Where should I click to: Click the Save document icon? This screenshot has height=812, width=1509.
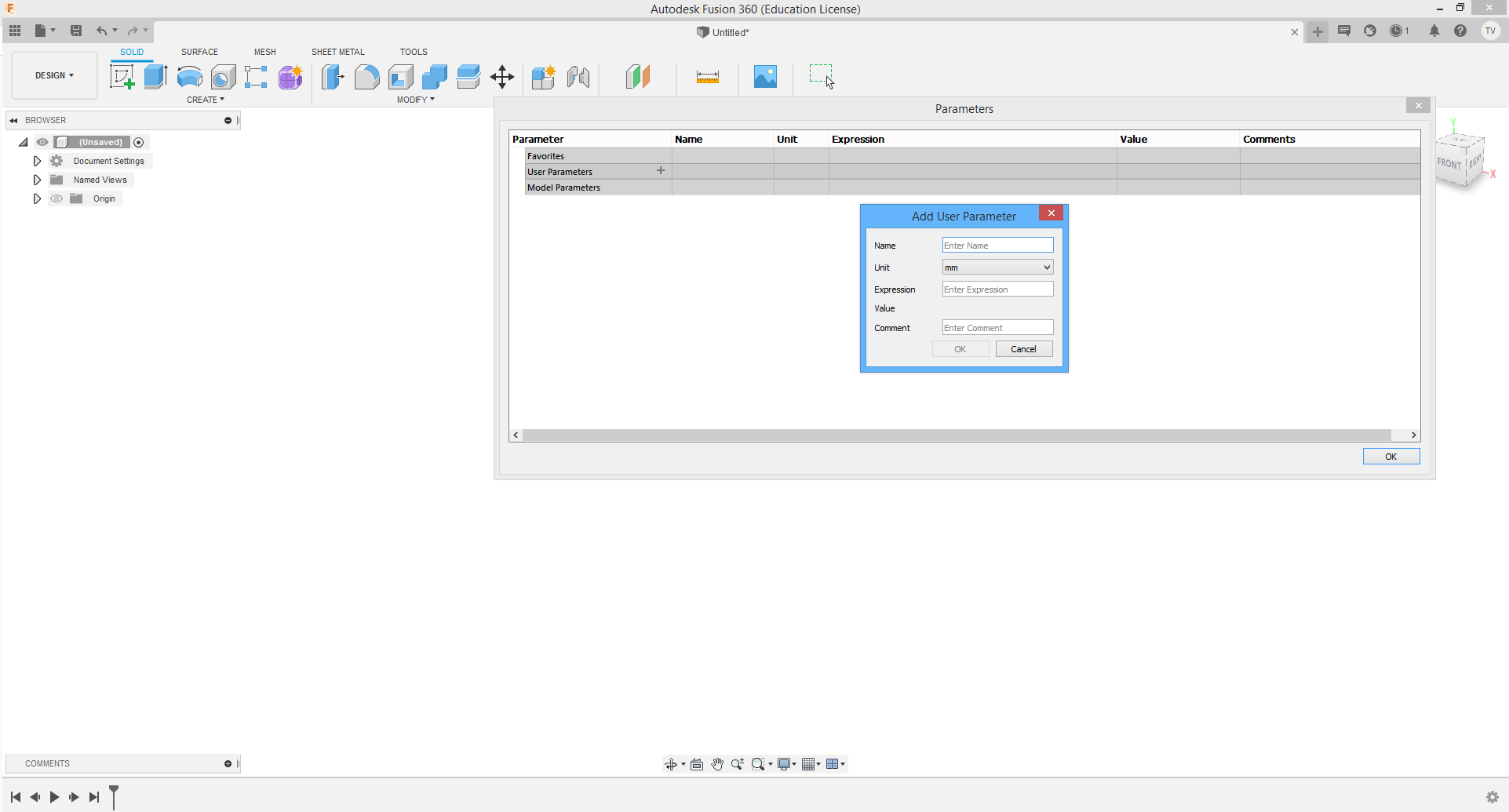(x=76, y=31)
